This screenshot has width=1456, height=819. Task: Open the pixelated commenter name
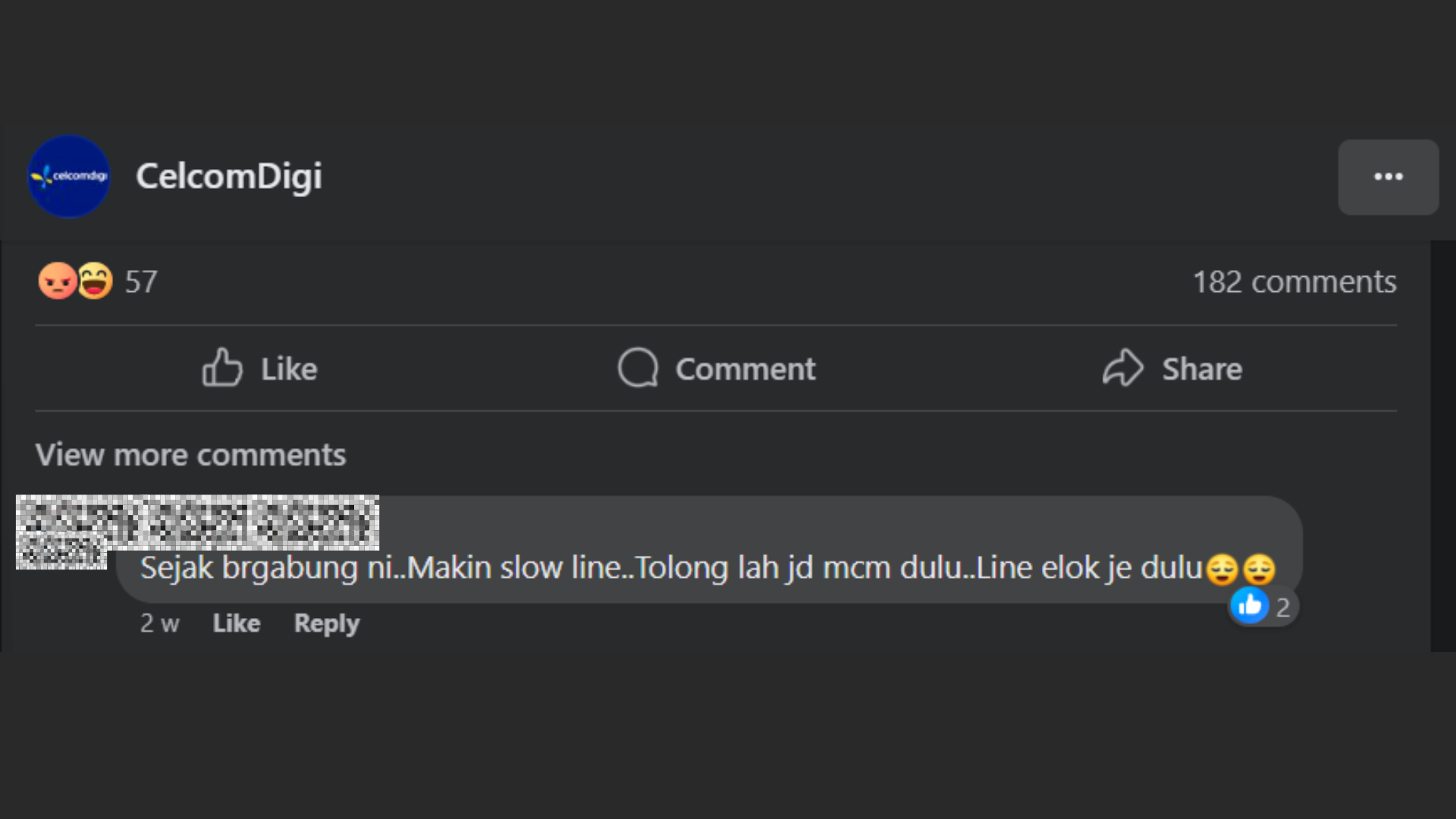[197, 522]
